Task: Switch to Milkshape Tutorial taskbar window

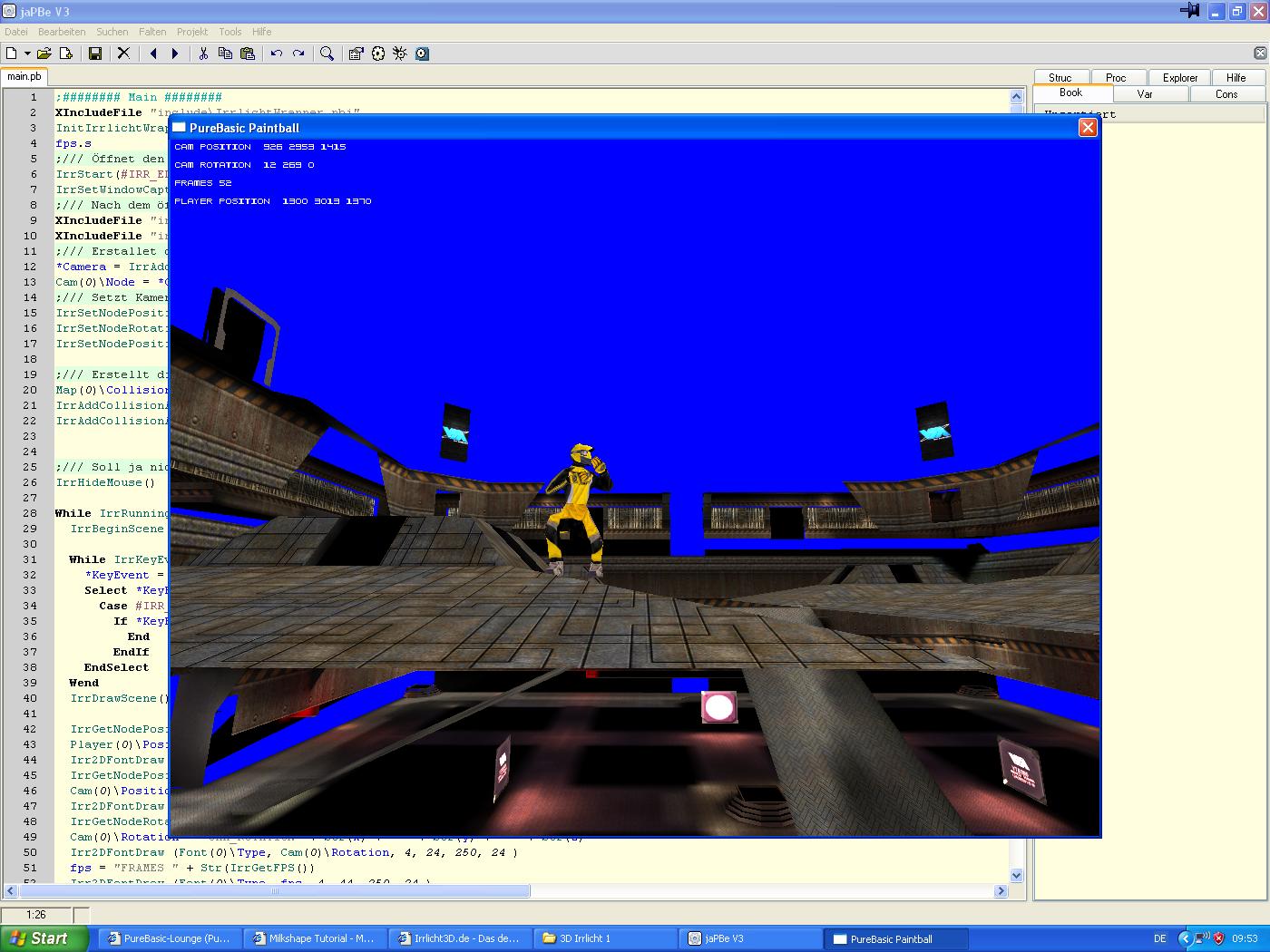Action: [317, 938]
